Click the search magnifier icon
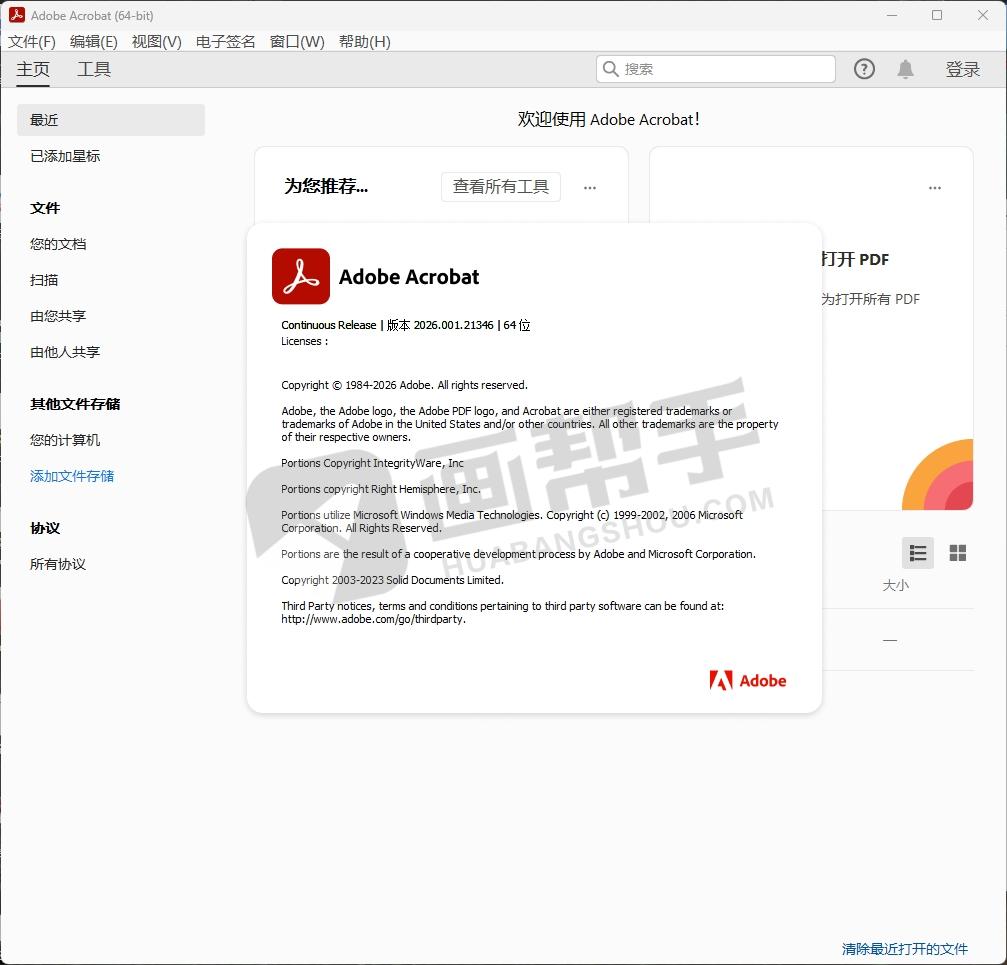The image size is (1007, 965). (x=611, y=69)
